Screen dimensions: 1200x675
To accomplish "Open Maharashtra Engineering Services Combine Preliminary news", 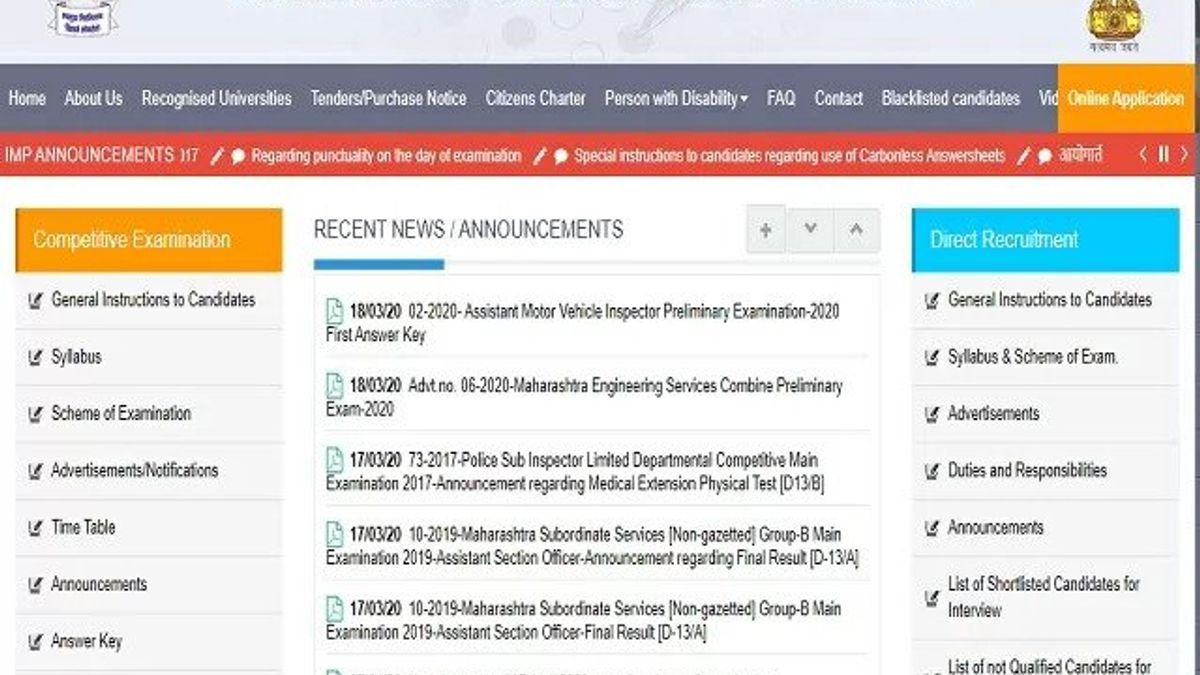I will click(584, 397).
